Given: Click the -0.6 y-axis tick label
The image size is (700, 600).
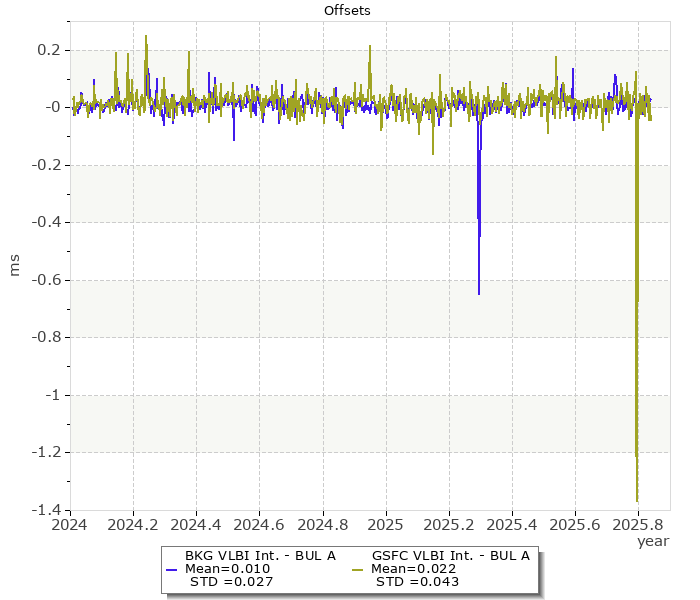Looking at the screenshot, I should [48, 280].
